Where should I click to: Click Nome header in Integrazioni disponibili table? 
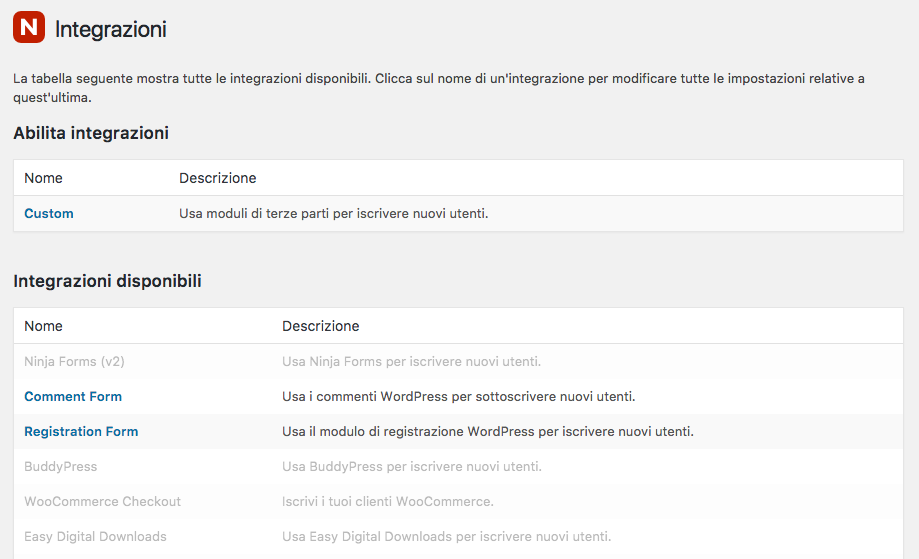(x=43, y=326)
